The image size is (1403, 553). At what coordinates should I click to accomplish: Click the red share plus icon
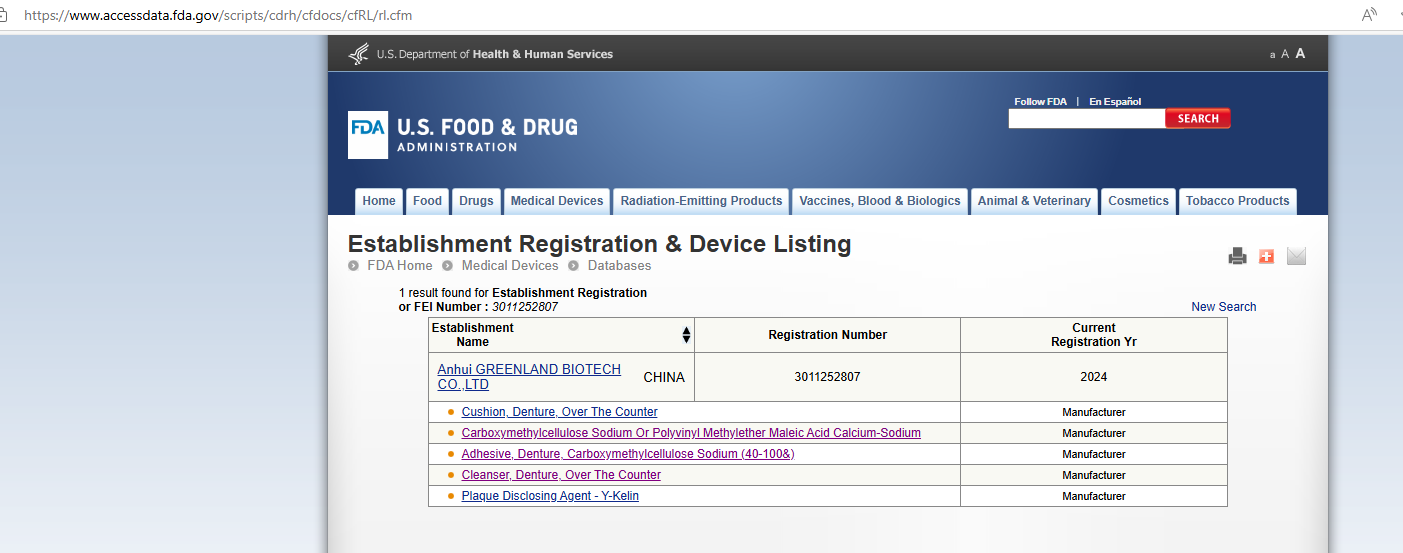point(1266,256)
